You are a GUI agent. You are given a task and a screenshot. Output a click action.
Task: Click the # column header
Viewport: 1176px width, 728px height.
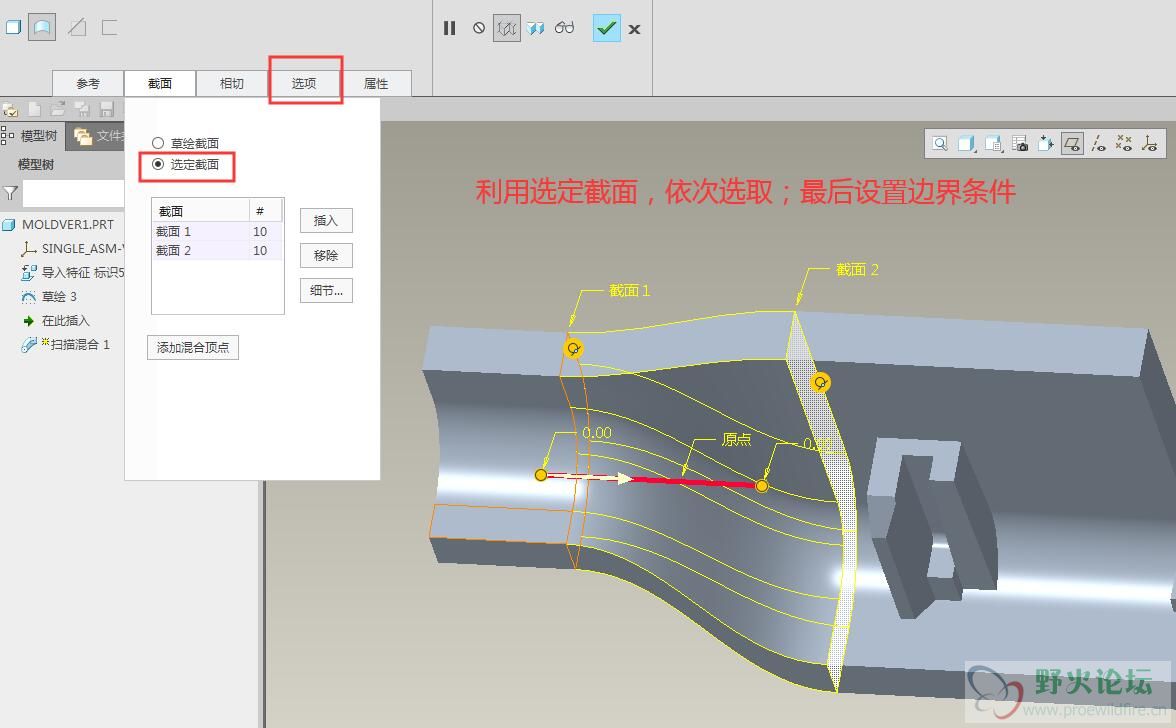click(266, 211)
